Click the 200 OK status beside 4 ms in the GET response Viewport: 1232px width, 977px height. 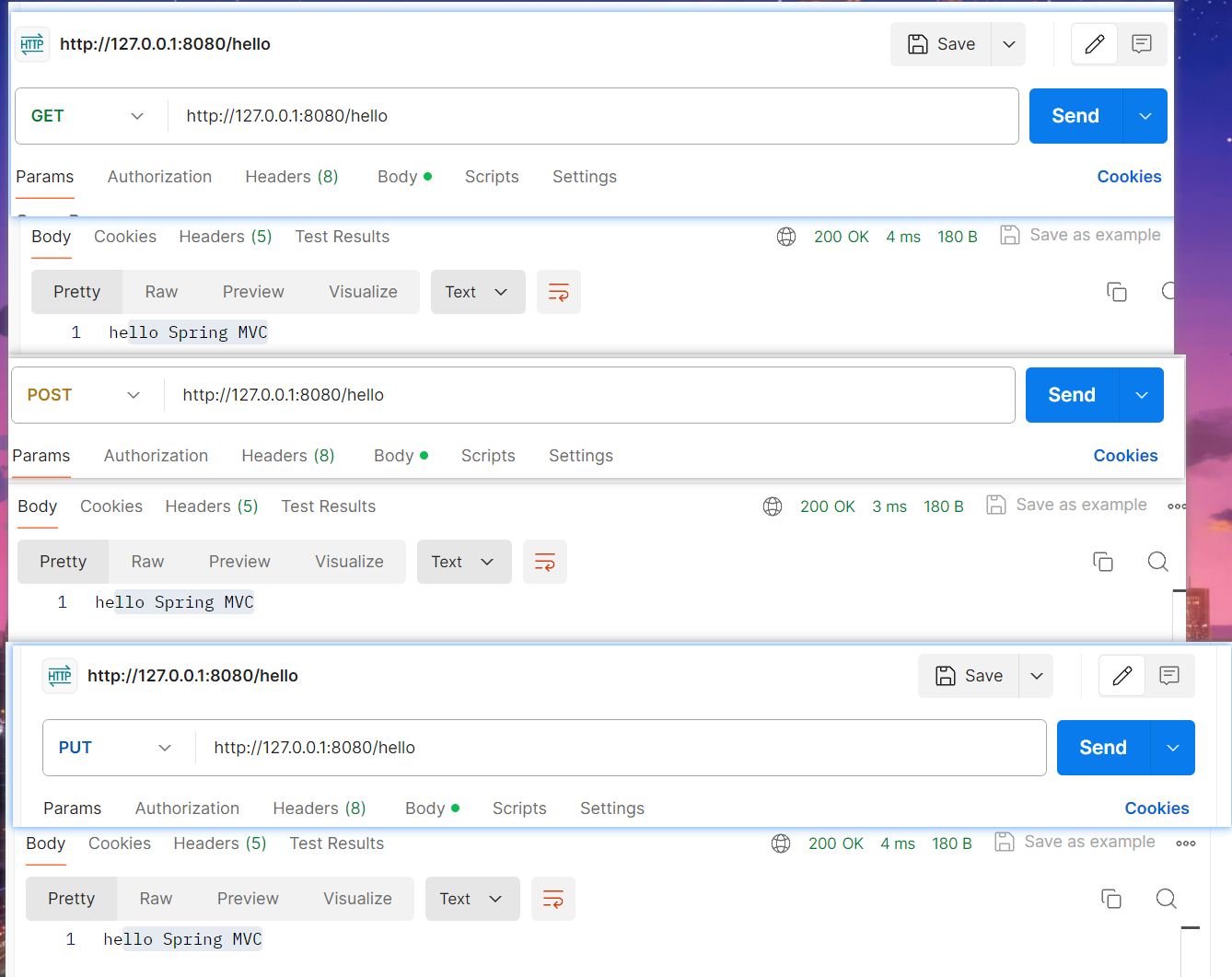point(842,237)
